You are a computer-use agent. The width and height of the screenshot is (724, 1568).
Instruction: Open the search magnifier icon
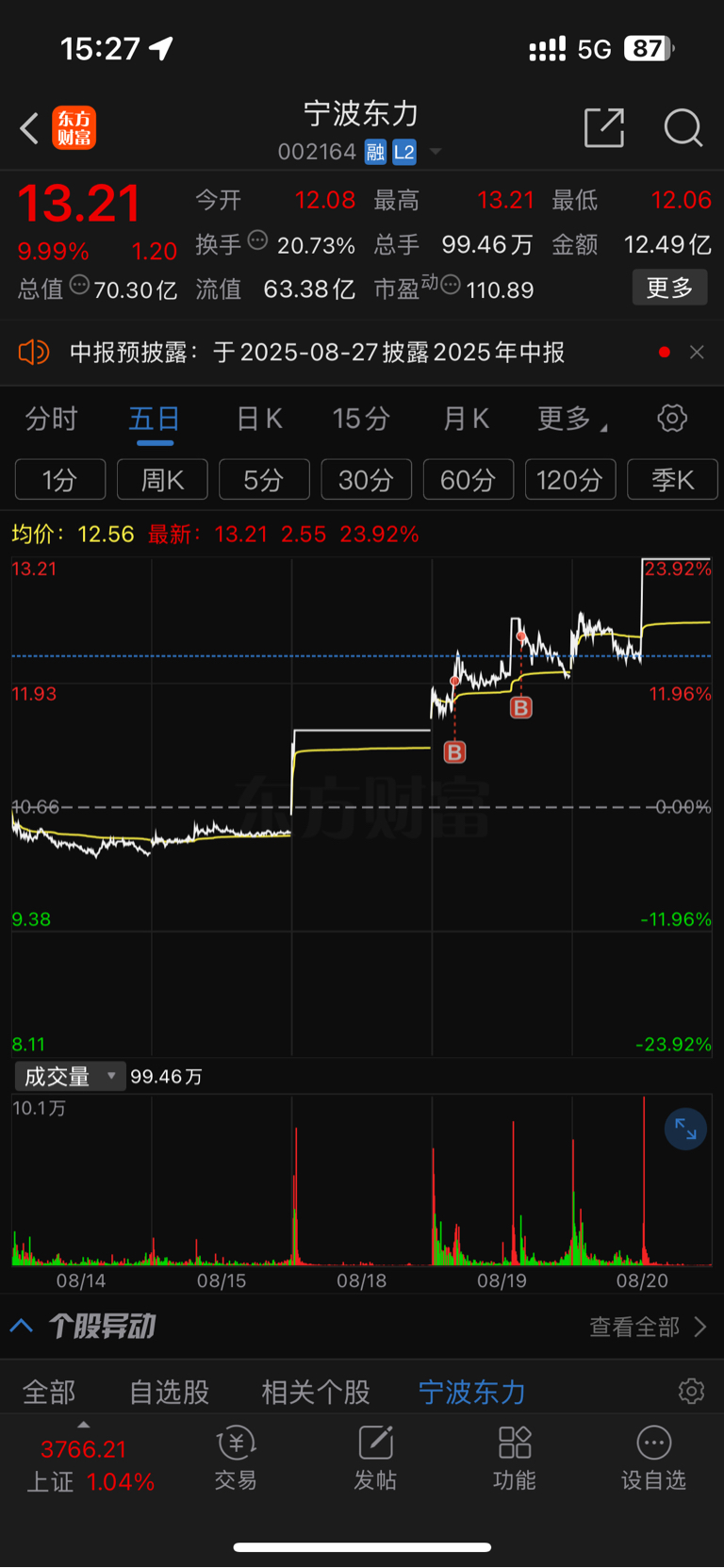click(x=683, y=127)
